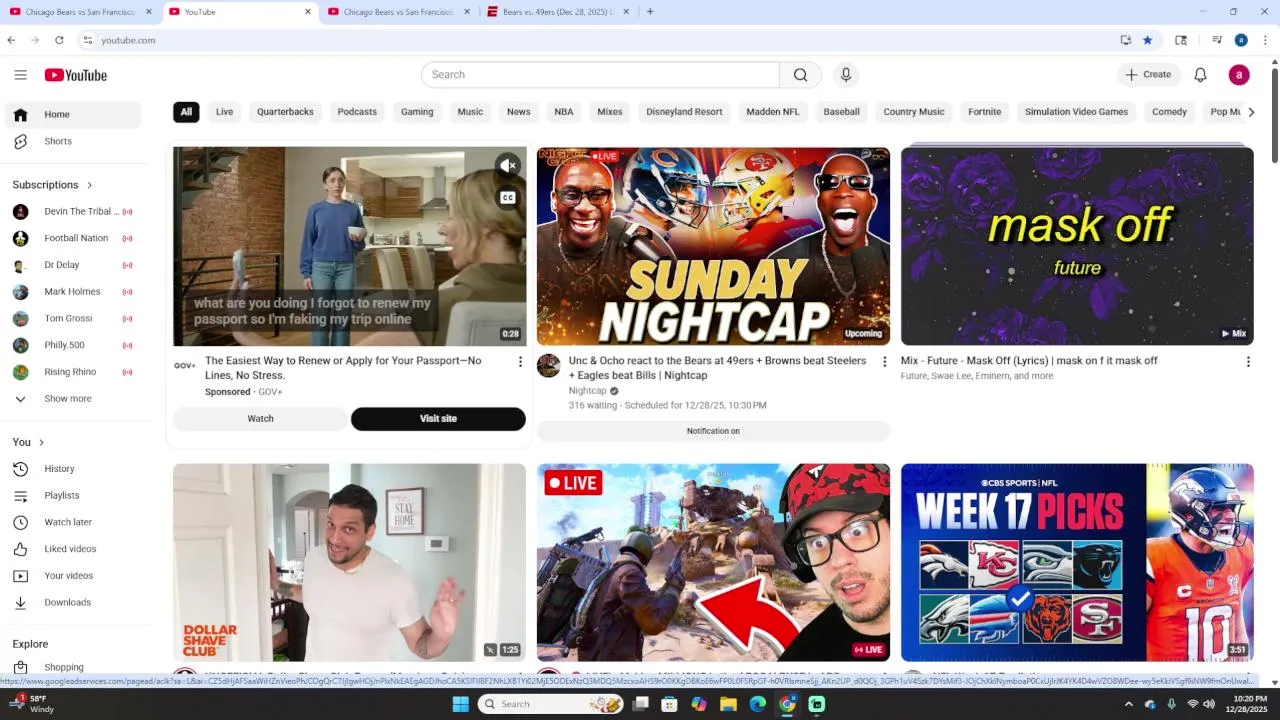Click the Watch button on the ad

[260, 419]
